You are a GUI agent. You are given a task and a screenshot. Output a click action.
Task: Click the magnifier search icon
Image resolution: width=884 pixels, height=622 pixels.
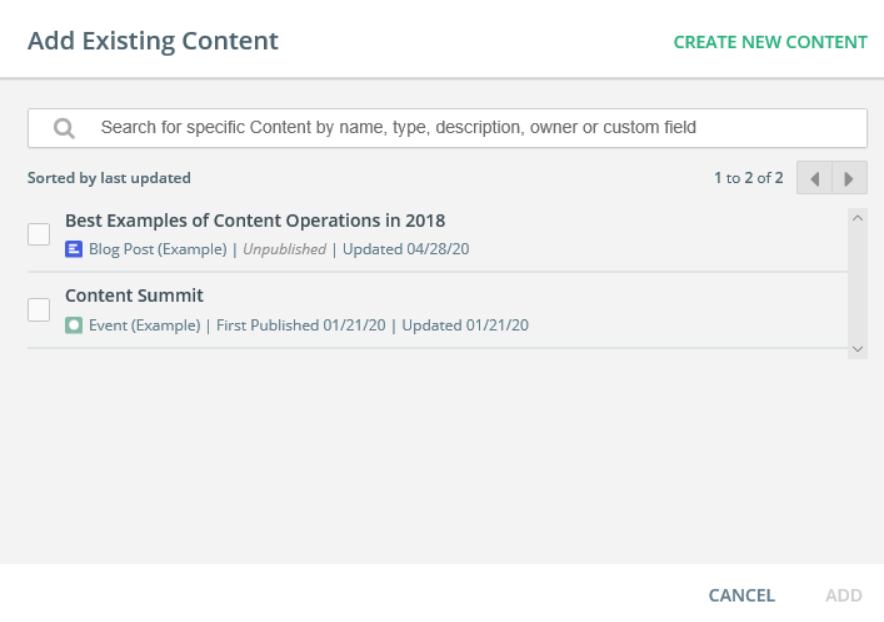[64, 128]
